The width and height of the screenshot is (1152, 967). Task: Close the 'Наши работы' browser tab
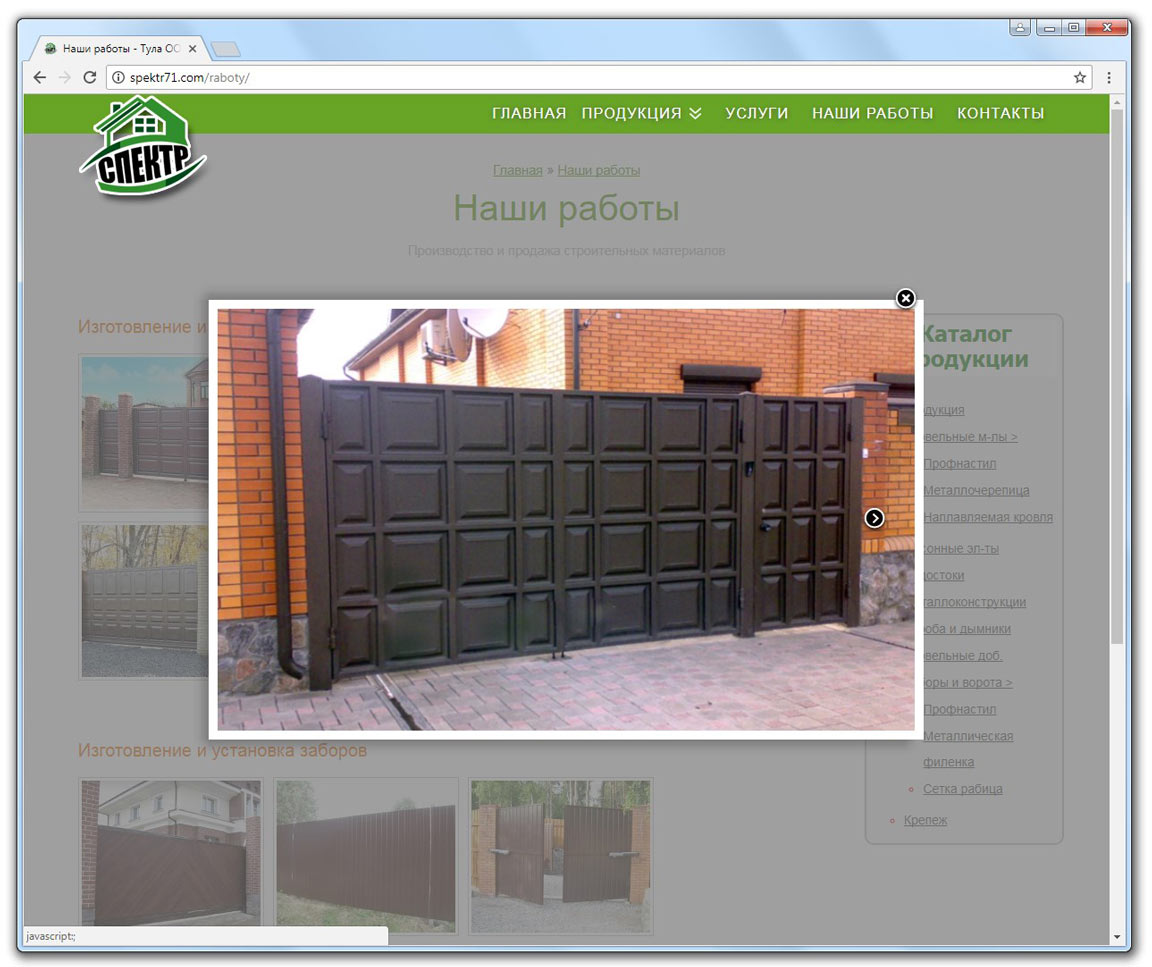[x=192, y=48]
